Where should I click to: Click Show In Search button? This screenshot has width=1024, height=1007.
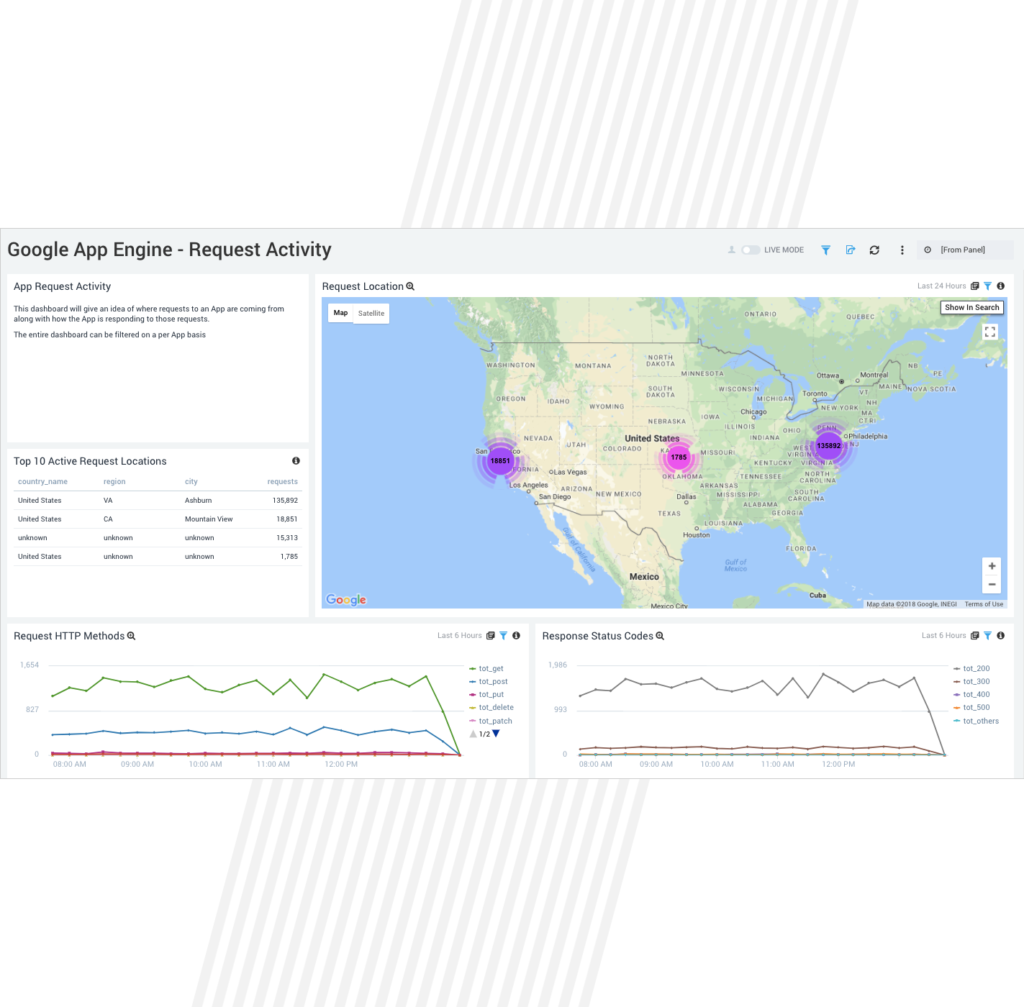coord(972,308)
